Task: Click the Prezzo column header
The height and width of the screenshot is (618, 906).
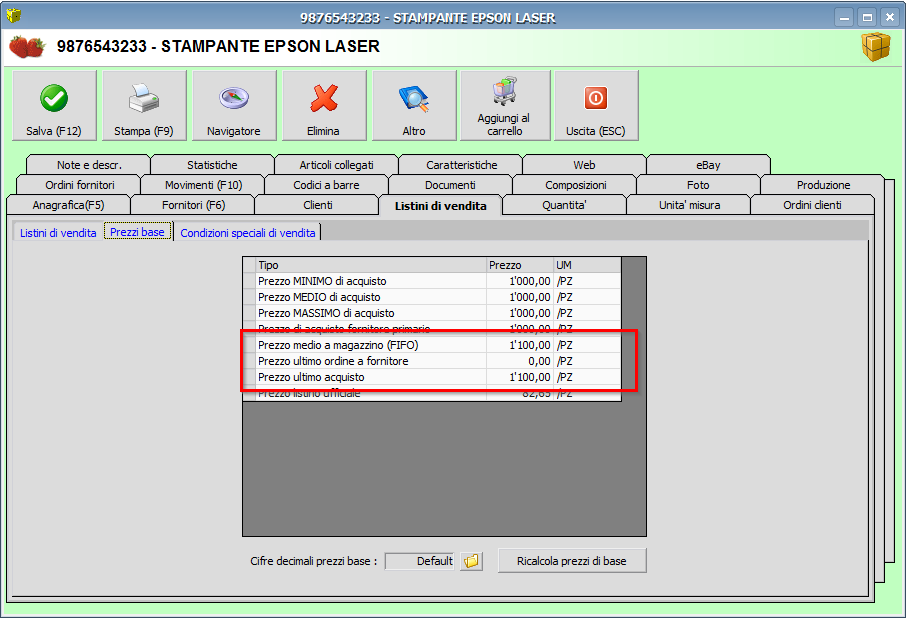Action: coord(519,265)
